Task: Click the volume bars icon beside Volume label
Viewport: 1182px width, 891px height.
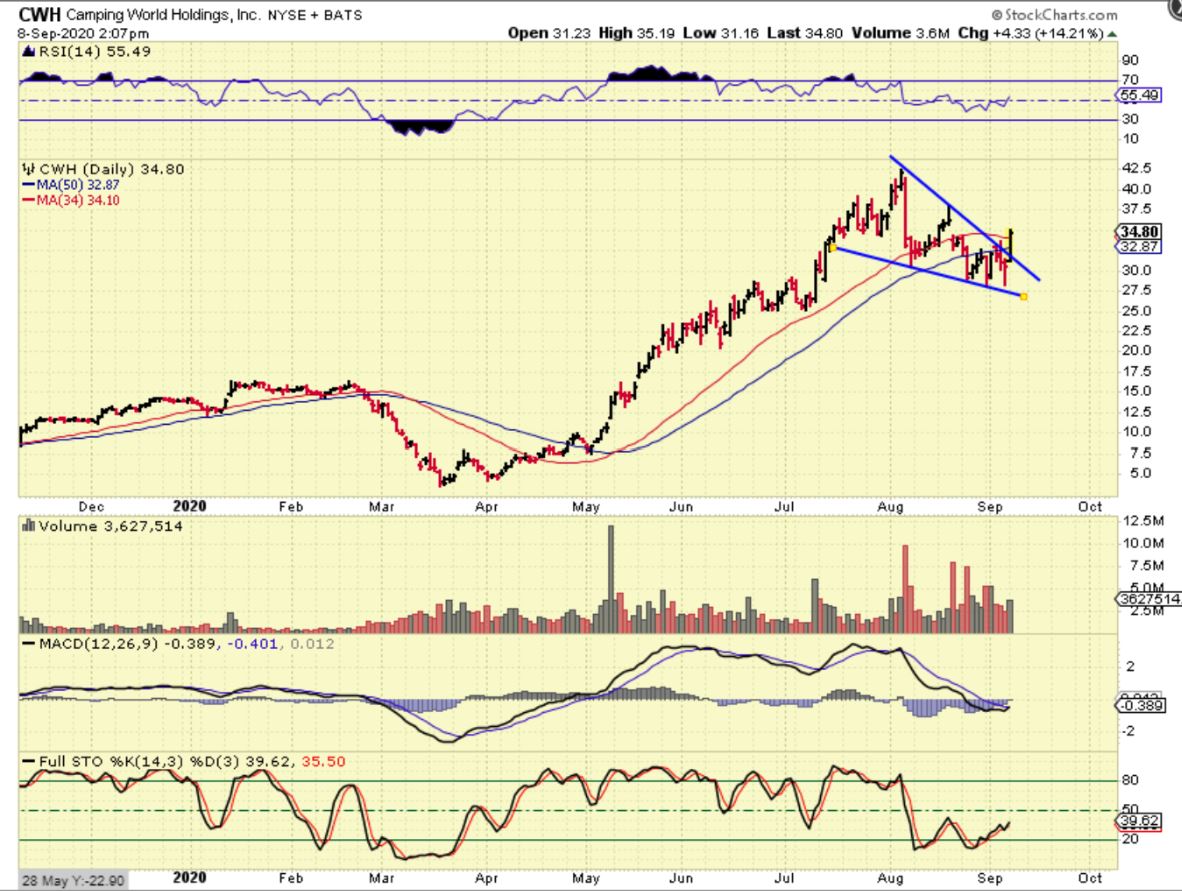Action: [x=29, y=525]
